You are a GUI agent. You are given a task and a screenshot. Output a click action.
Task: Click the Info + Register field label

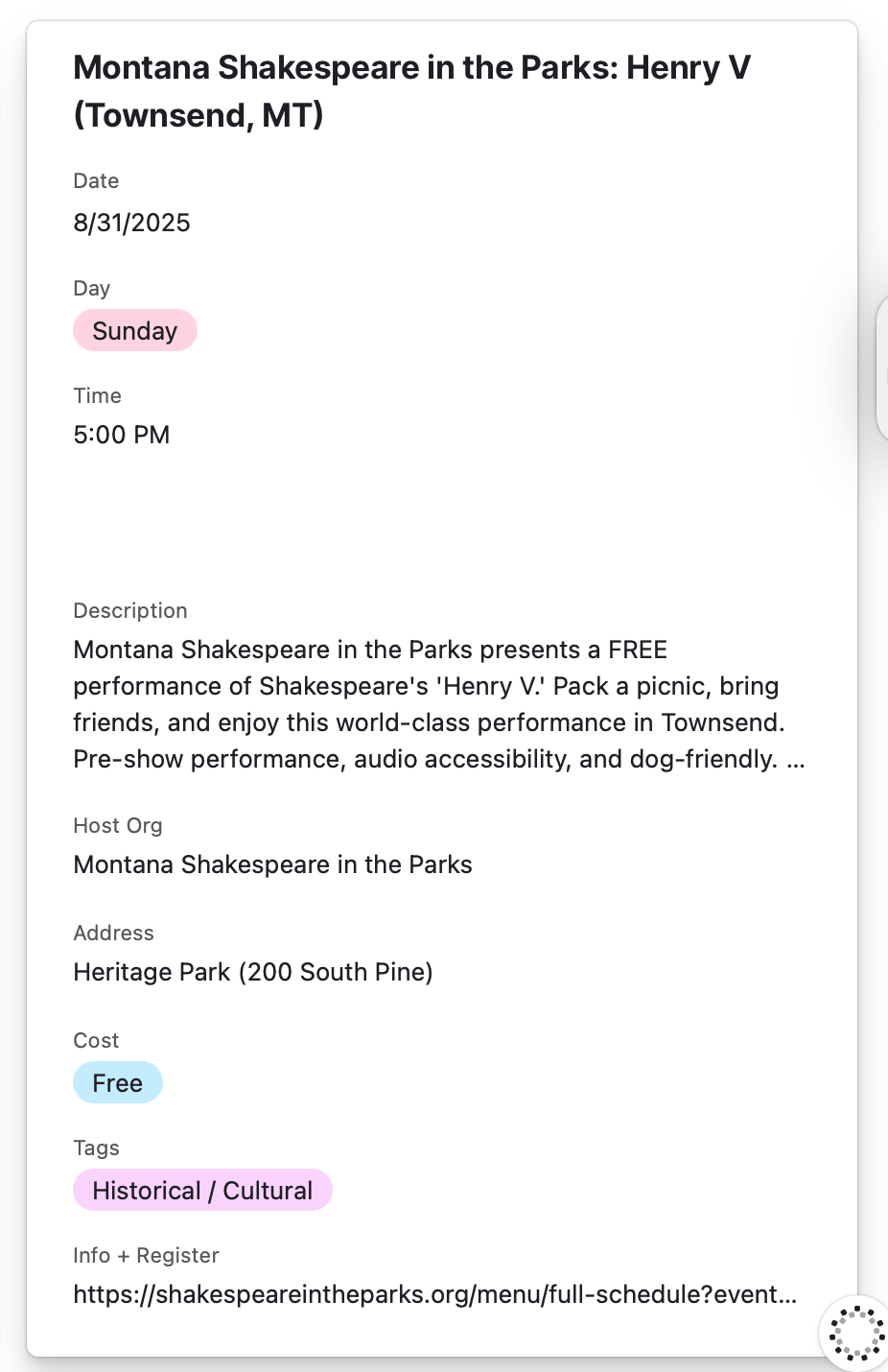tap(146, 1255)
